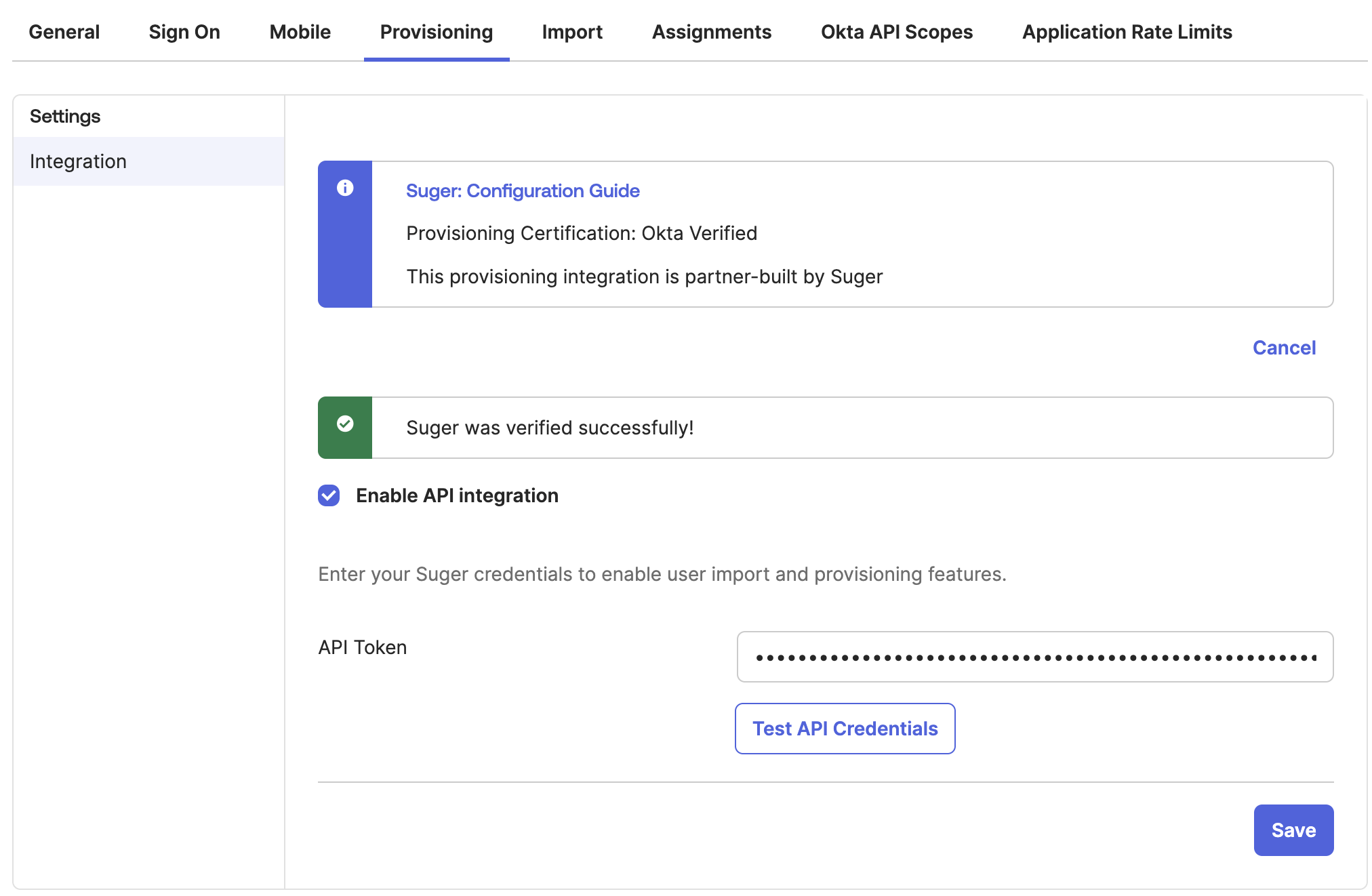Uncheck the Enable API integration checkbox
The image size is (1372, 896).
[329, 495]
